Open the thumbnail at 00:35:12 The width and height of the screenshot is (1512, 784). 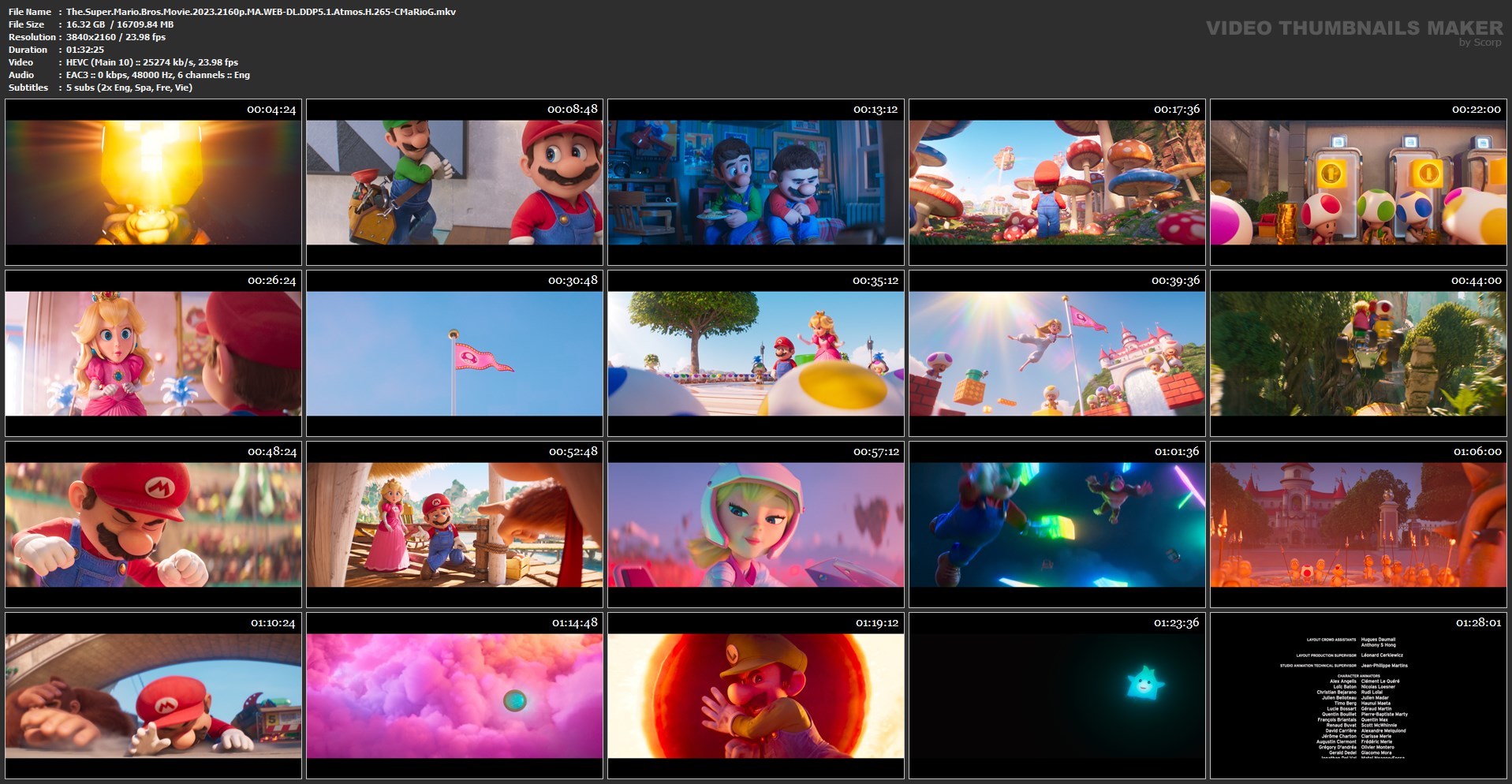pyautogui.click(x=756, y=353)
